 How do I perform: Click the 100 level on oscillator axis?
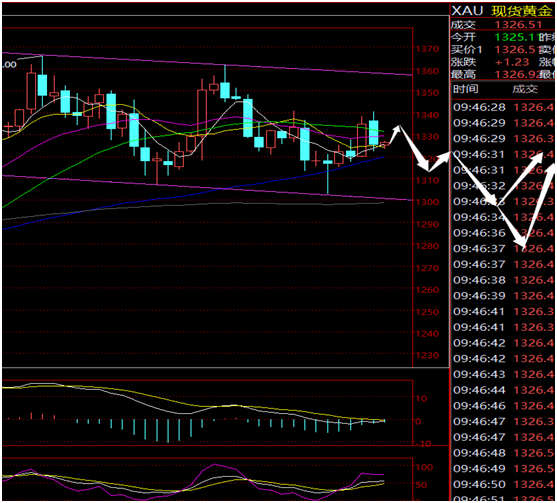click(424, 467)
